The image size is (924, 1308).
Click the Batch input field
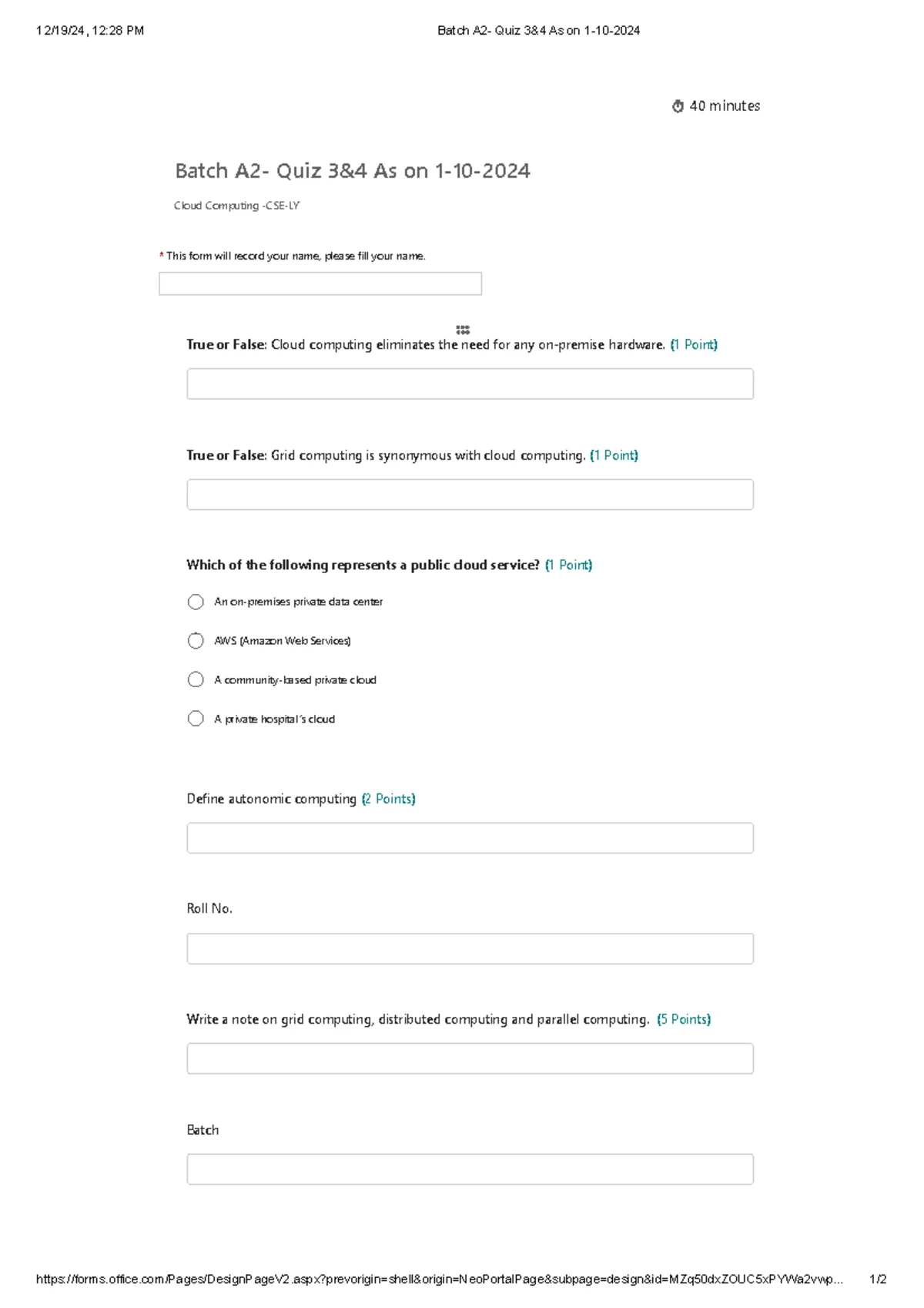(x=470, y=1169)
